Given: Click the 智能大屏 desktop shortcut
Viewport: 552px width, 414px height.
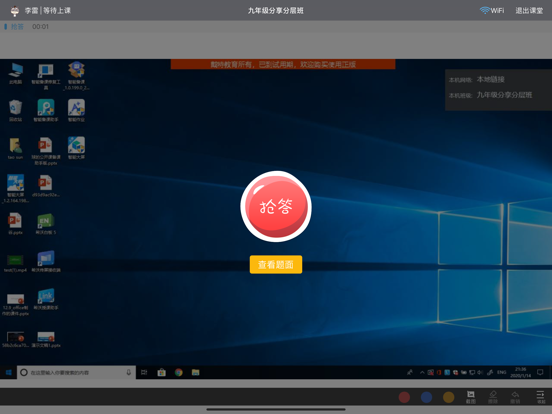Looking at the screenshot, I should click(x=76, y=148).
